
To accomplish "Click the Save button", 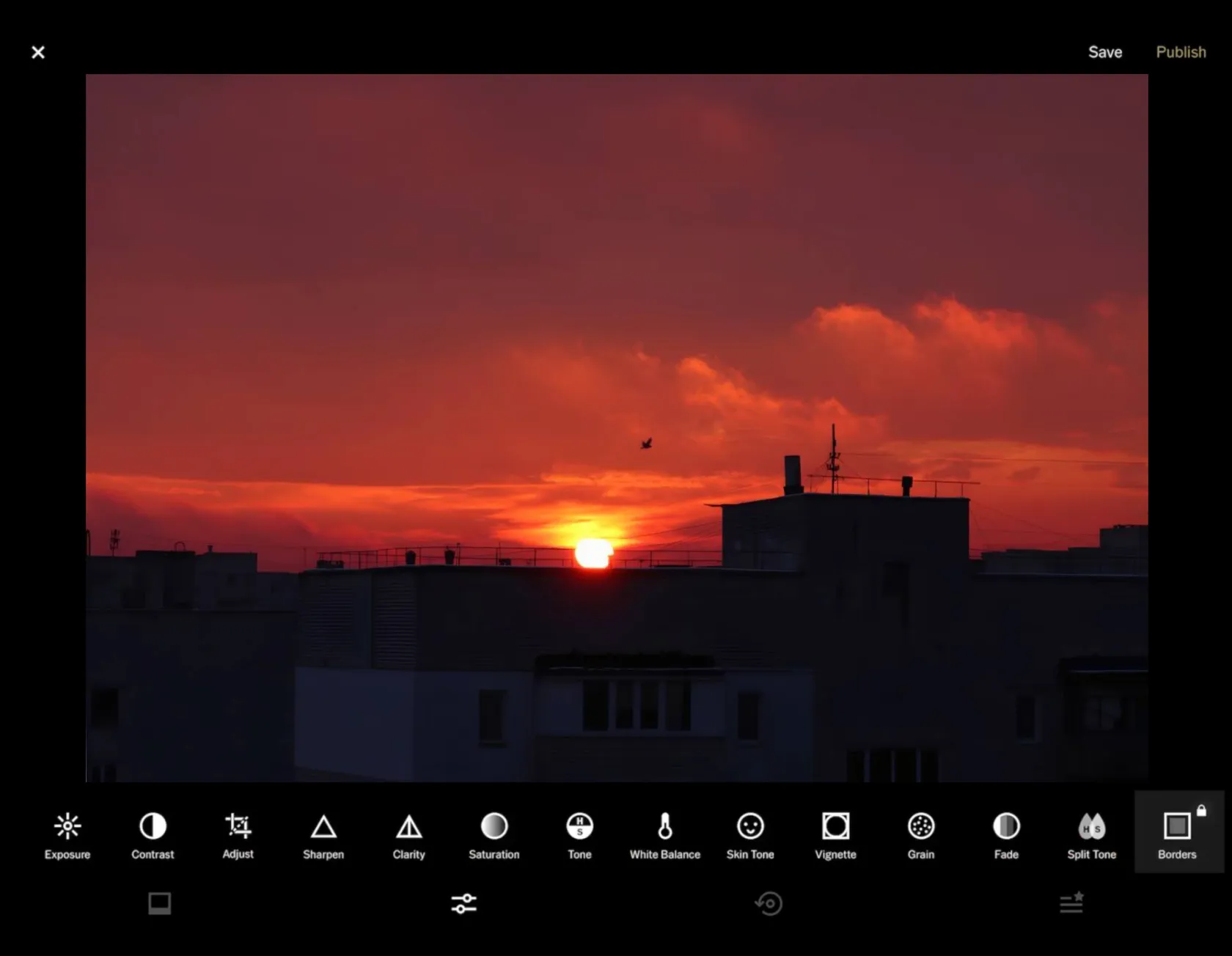I will [x=1104, y=52].
